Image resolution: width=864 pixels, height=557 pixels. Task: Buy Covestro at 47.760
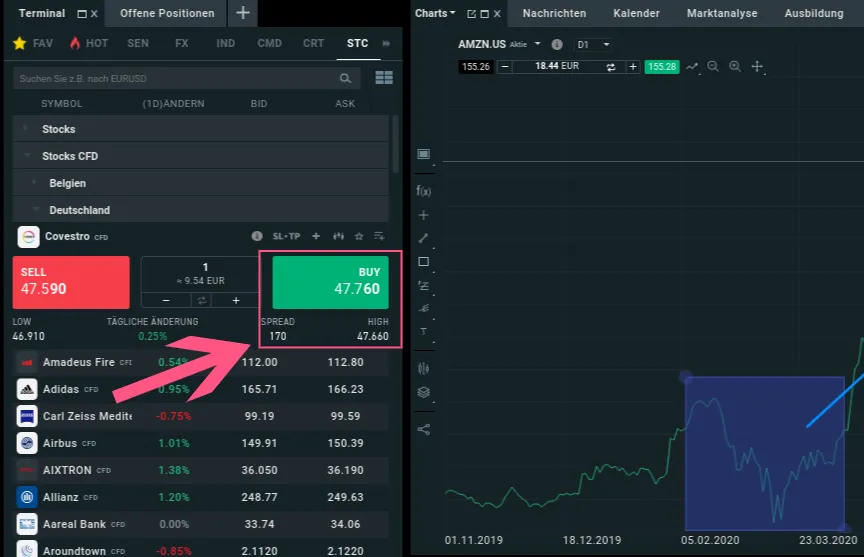click(331, 282)
